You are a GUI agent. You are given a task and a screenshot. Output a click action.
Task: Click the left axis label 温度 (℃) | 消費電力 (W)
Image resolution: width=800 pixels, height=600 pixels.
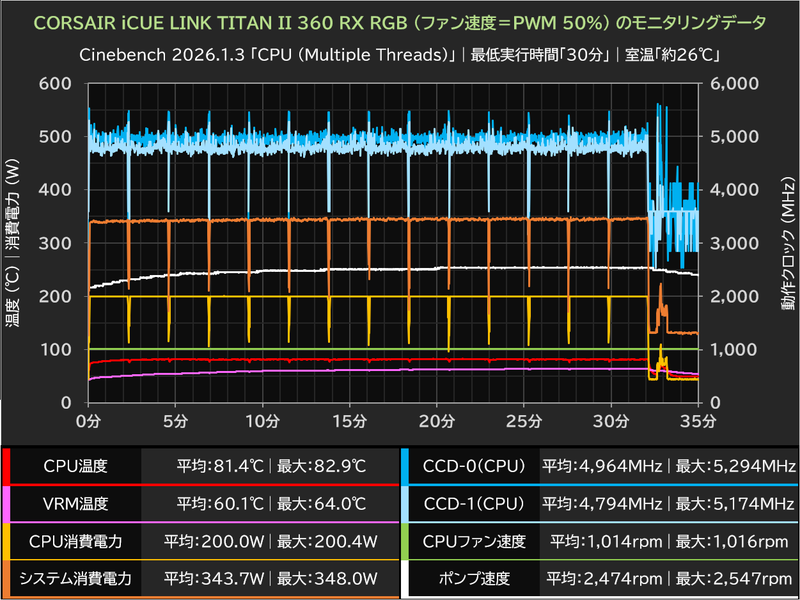point(12,243)
